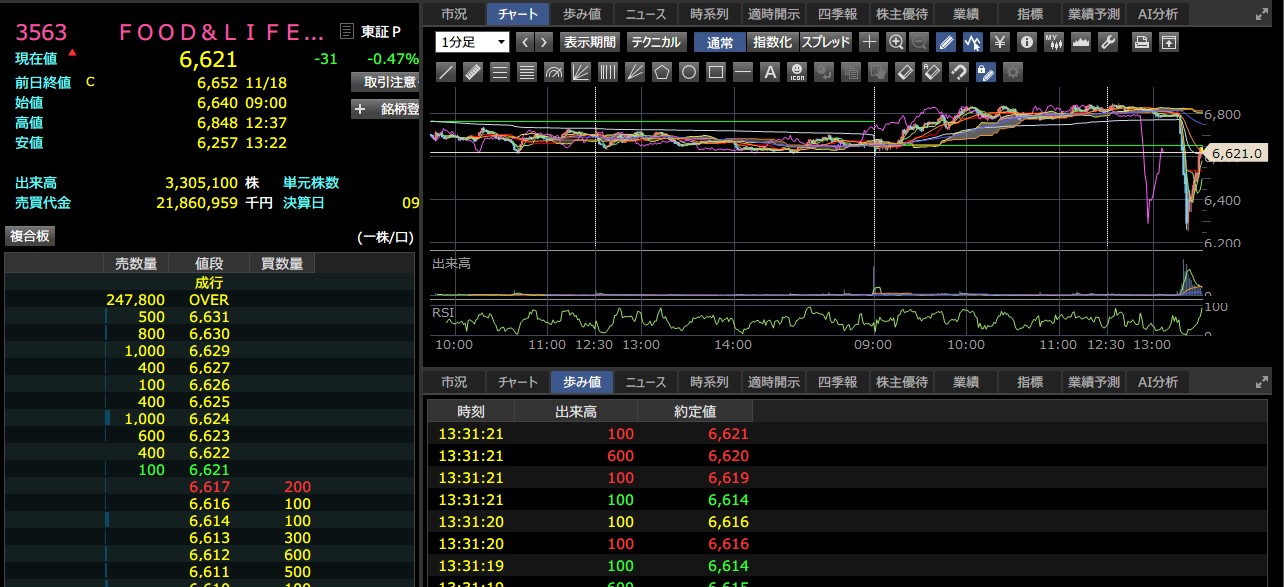Select the pentagon shape tool
Image resolution: width=1284 pixels, height=587 pixels.
(x=662, y=72)
